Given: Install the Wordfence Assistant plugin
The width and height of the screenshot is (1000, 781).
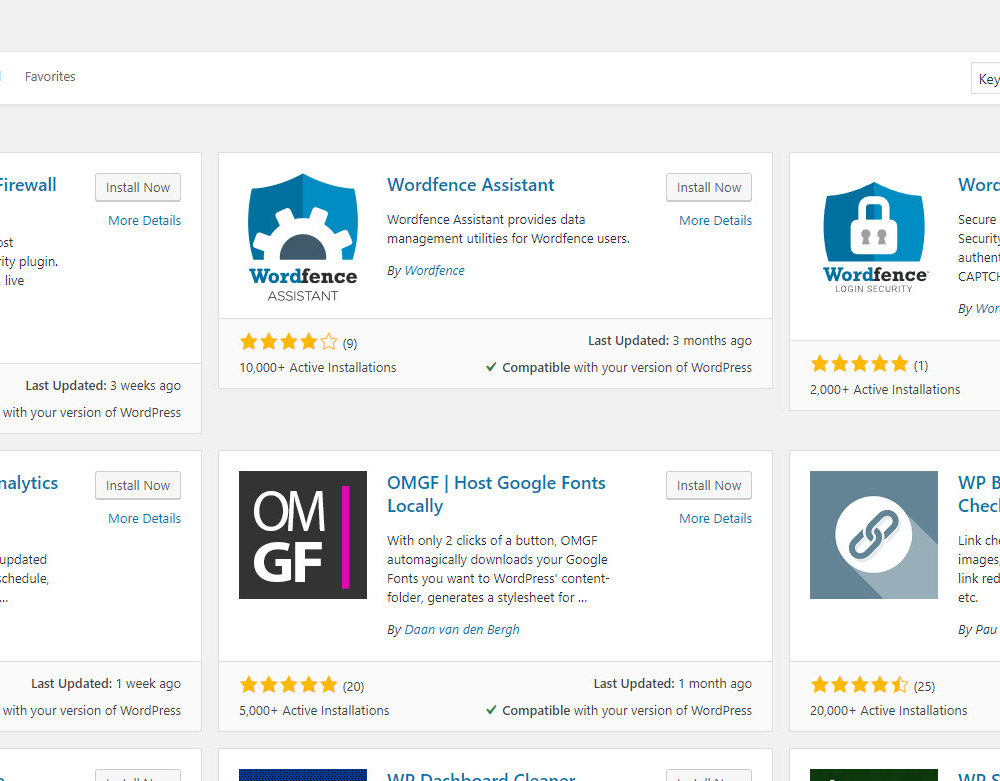Looking at the screenshot, I should click(x=708, y=188).
